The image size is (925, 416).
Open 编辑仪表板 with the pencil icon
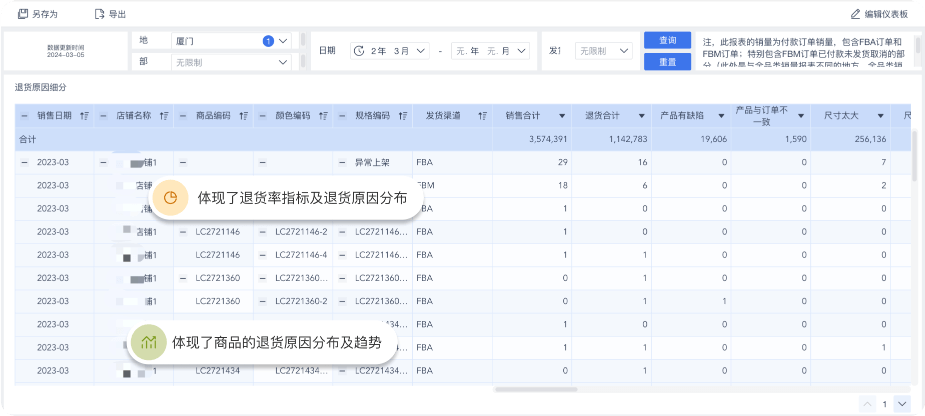pyautogui.click(x=856, y=14)
